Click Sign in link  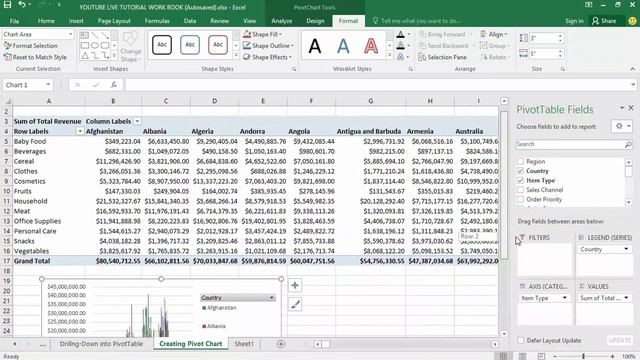[x=574, y=21]
